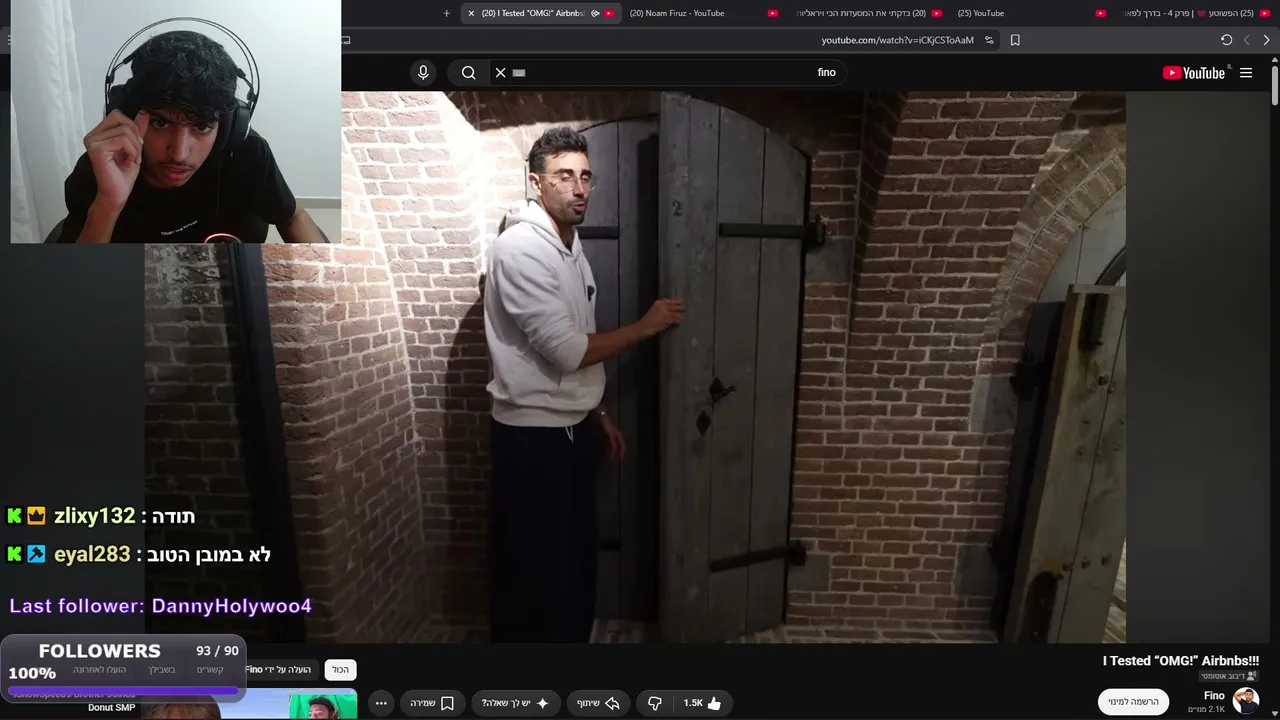Reload the page

1226,40
